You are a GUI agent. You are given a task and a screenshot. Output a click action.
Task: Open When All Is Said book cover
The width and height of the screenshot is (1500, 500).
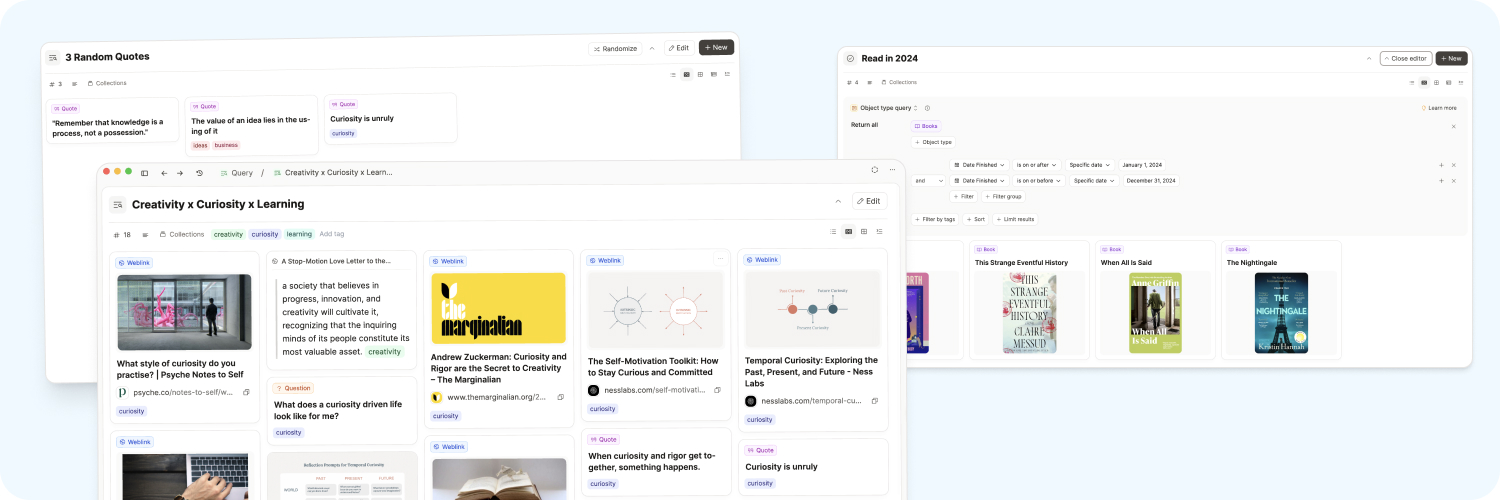(1155, 313)
